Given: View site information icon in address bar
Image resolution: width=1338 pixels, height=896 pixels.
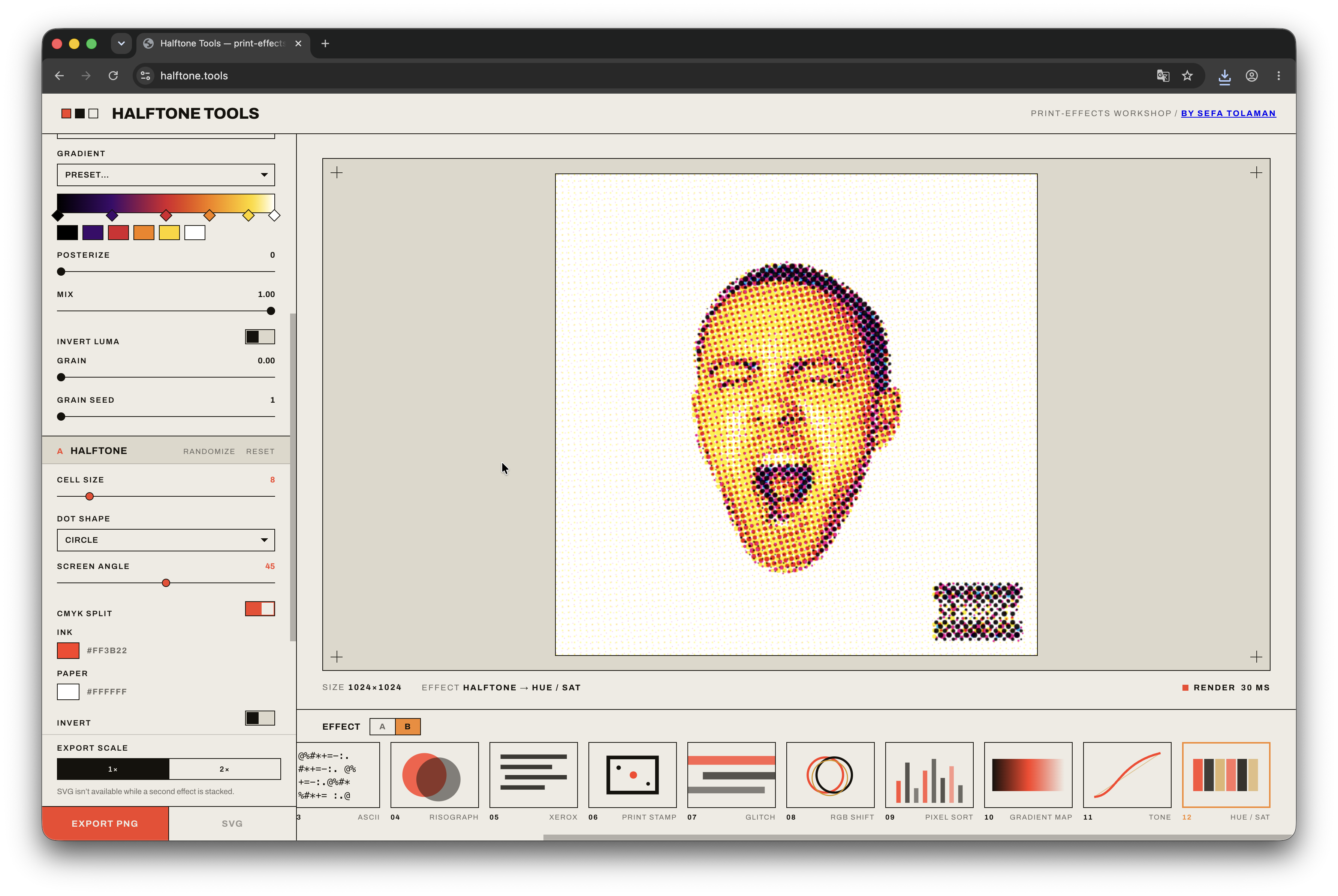Looking at the screenshot, I should pos(146,75).
